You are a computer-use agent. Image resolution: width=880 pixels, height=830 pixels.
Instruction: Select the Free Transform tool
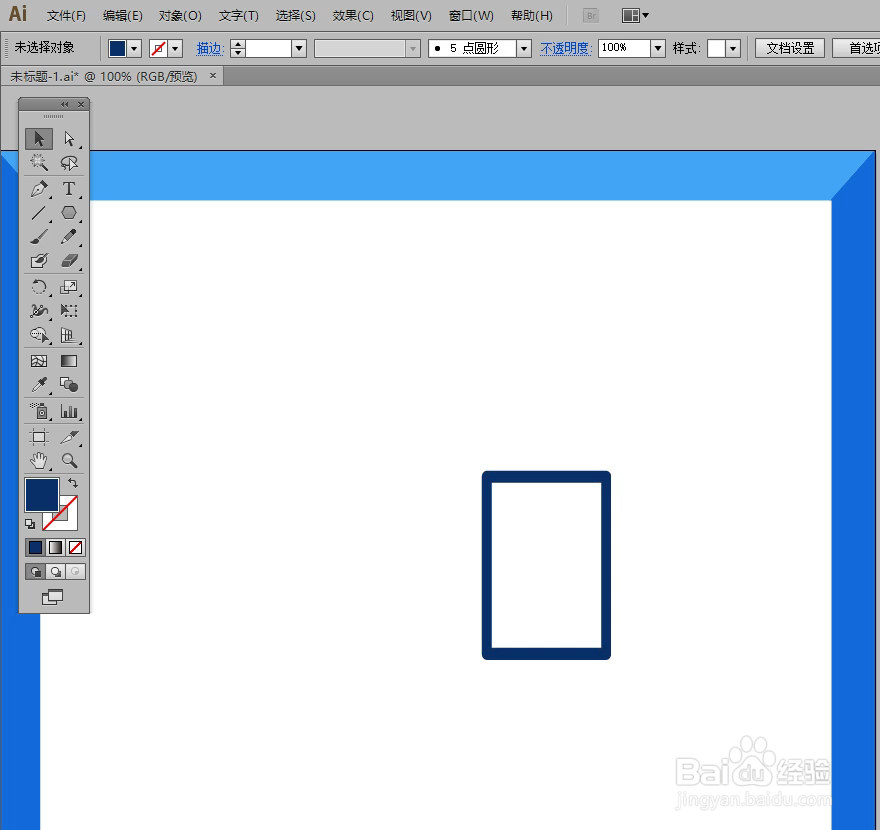click(x=69, y=311)
